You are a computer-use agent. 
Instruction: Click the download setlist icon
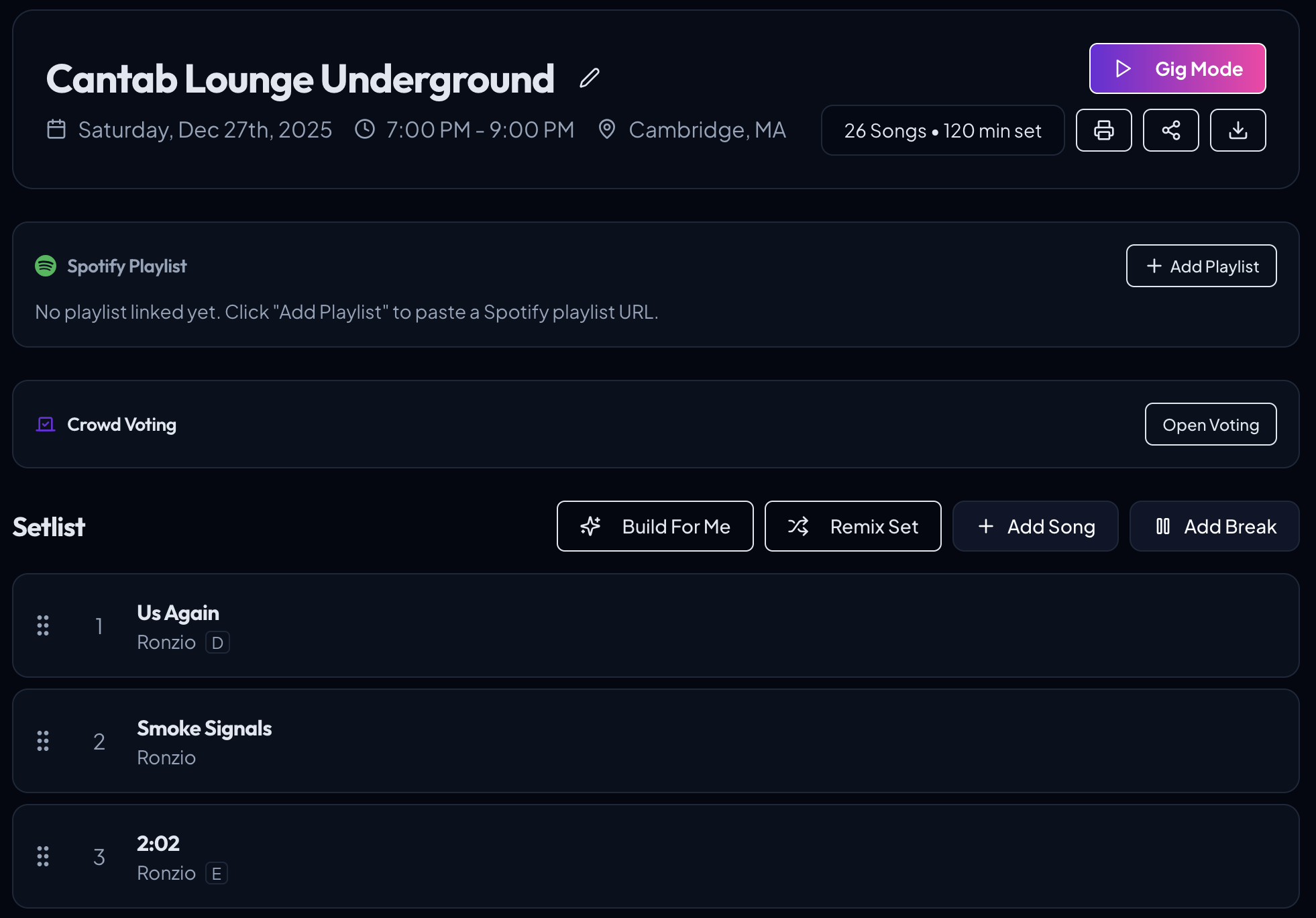tap(1238, 130)
